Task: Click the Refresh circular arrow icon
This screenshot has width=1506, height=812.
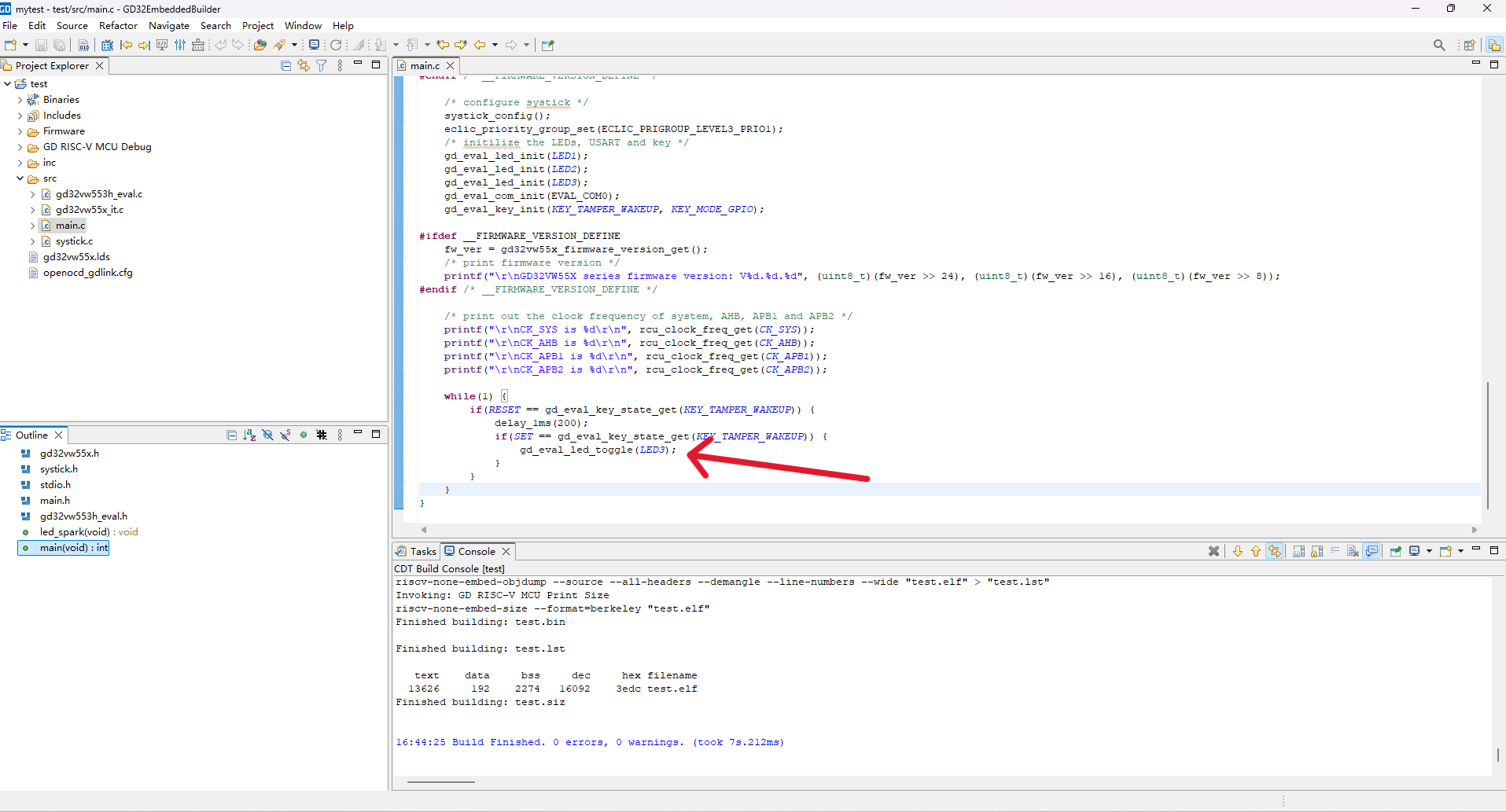Action: coord(336,45)
